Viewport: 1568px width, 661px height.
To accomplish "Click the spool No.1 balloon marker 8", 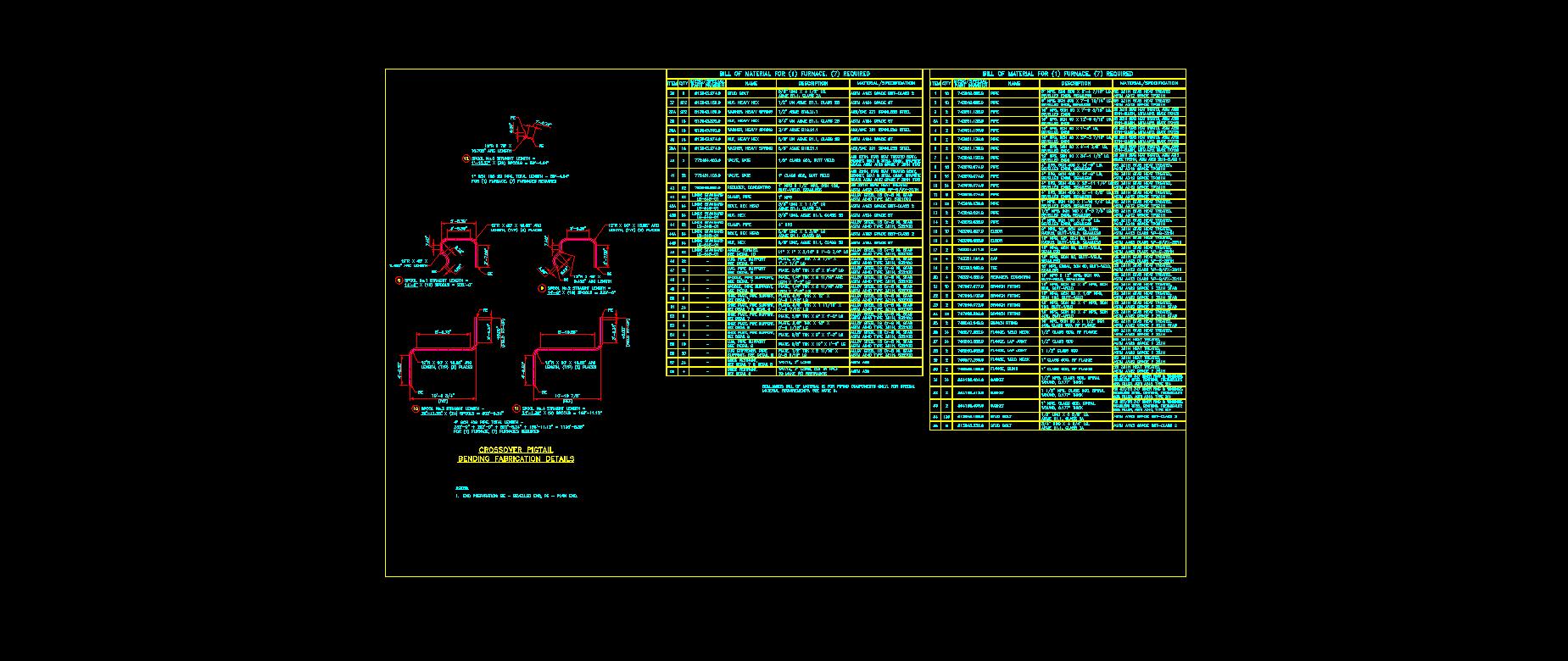I will coord(399,280).
